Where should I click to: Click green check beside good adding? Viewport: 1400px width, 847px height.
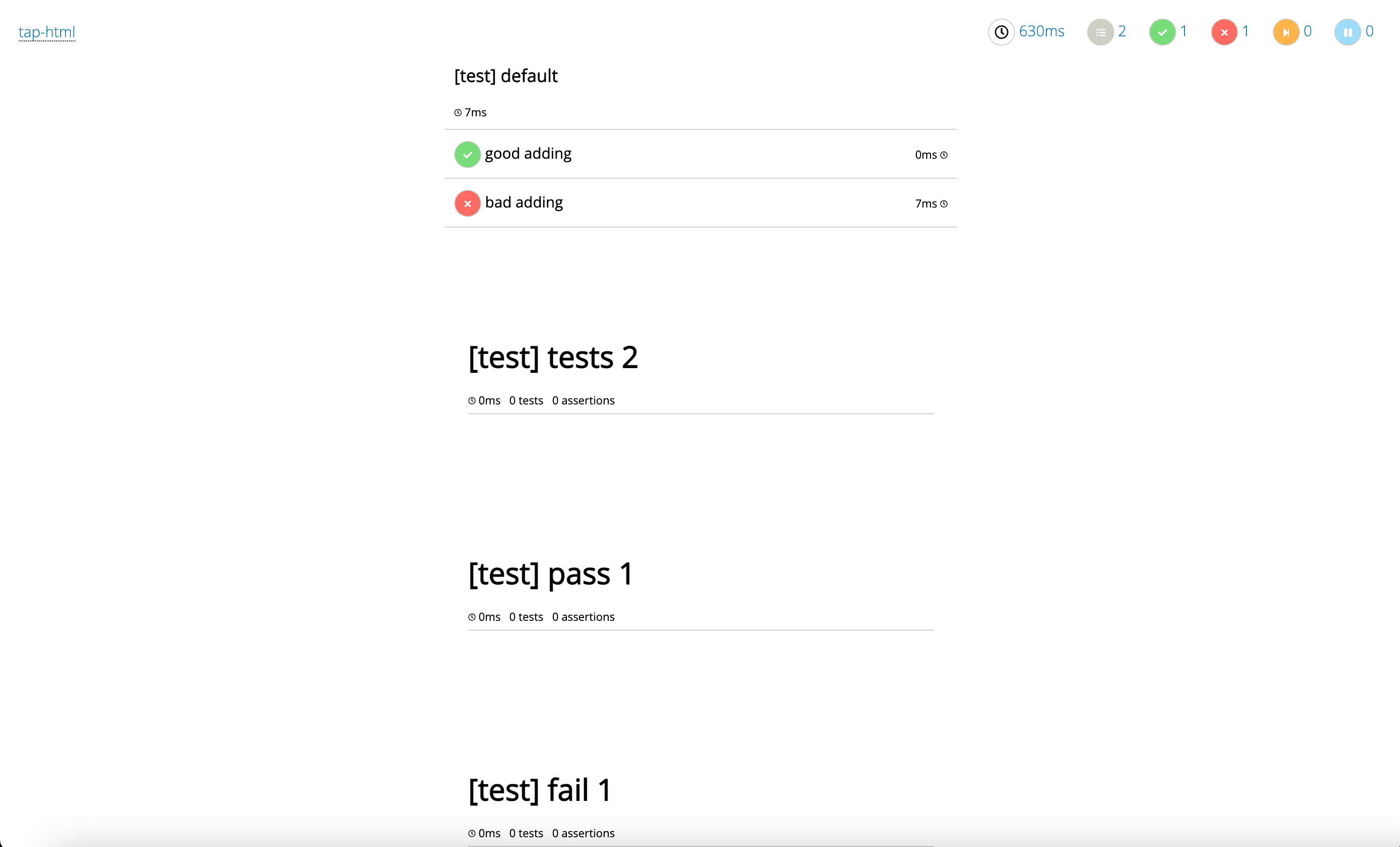(467, 155)
